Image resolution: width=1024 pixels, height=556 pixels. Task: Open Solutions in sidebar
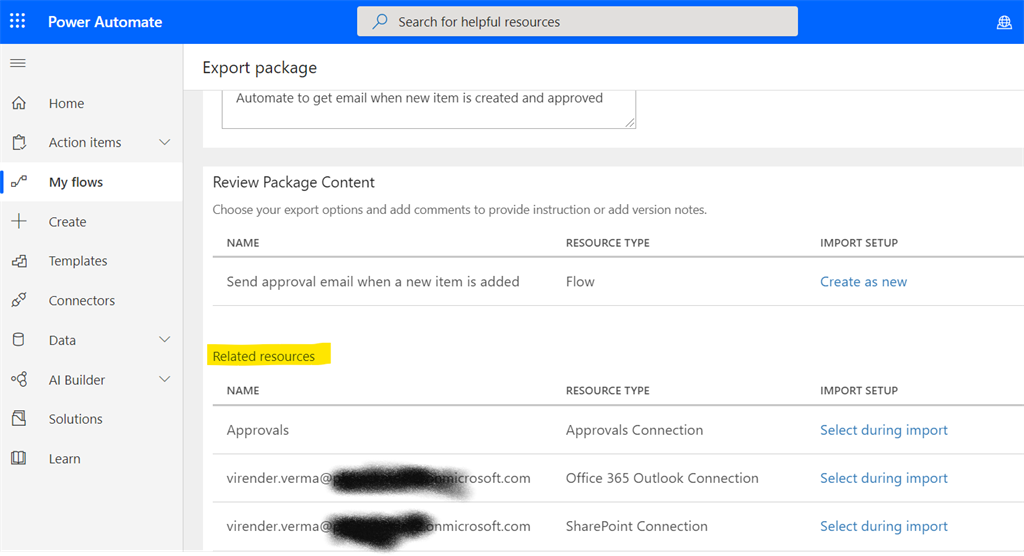tap(75, 419)
